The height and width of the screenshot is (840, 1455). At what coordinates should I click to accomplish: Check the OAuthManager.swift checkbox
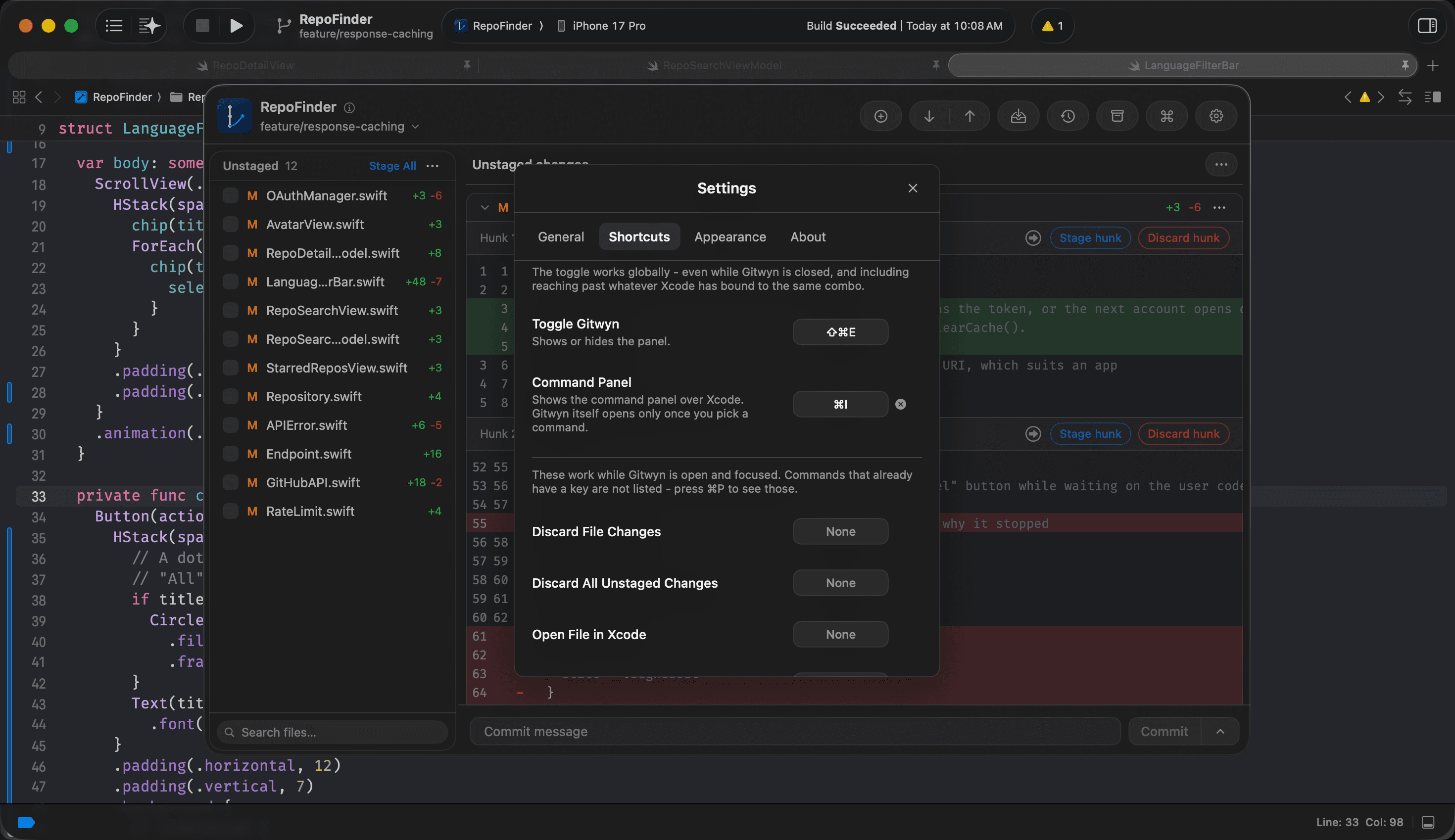(x=230, y=195)
